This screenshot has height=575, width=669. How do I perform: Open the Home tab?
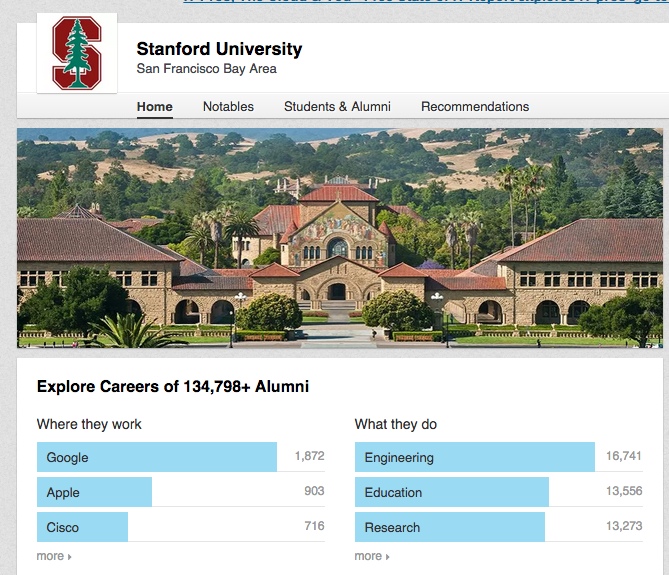[155, 107]
